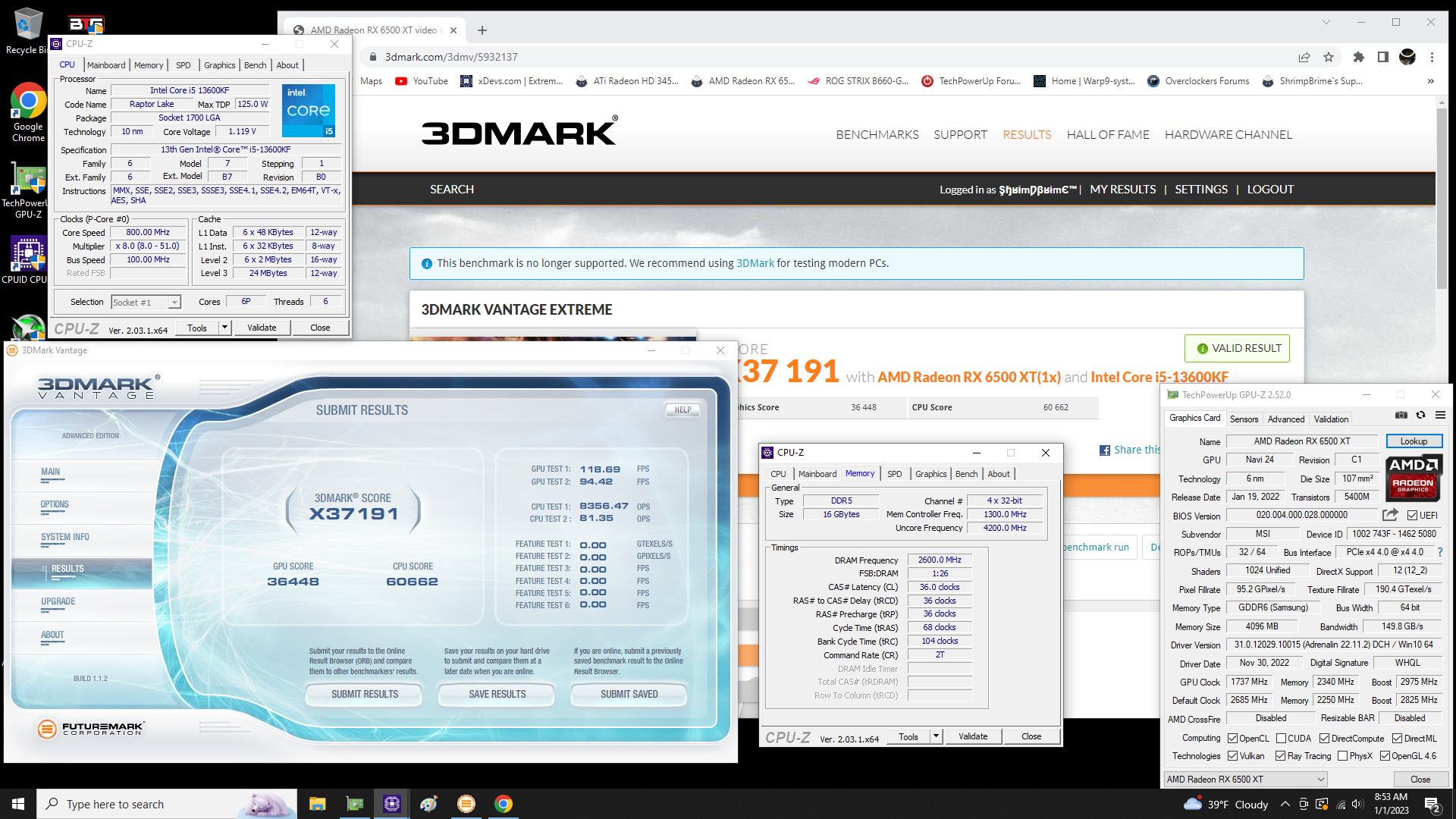The image size is (1456, 819).
Task: Click the Facebook share icon on results page
Action: coord(1105,450)
